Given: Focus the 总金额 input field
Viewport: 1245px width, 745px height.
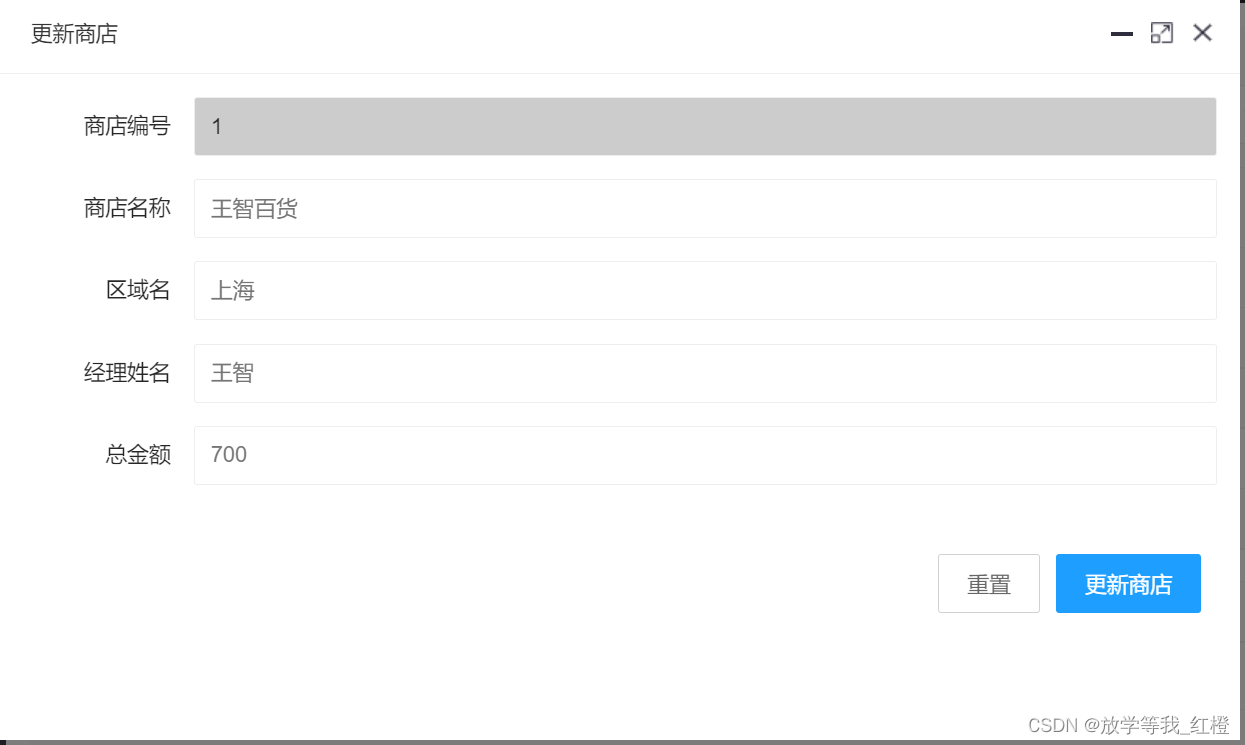Looking at the screenshot, I should (705, 455).
